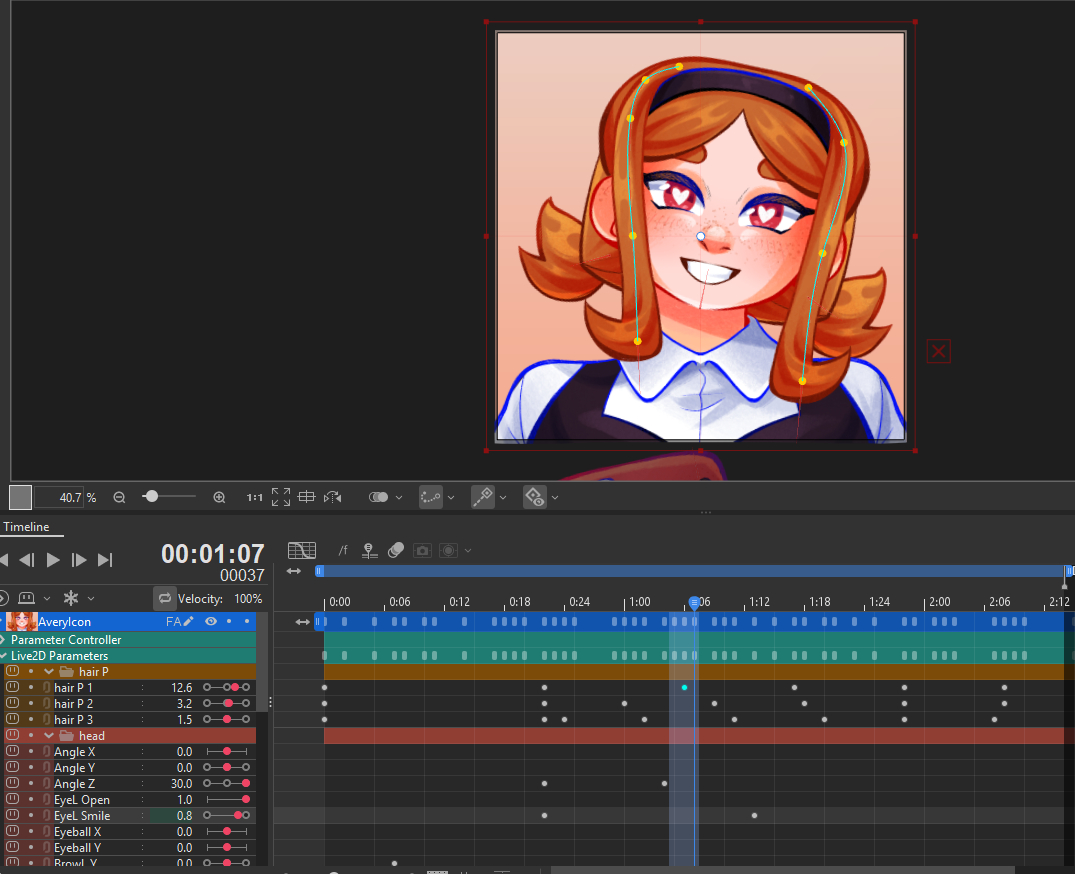Collapse the hair P folder
Viewport: 1075px width, 874px height.
[x=48, y=672]
